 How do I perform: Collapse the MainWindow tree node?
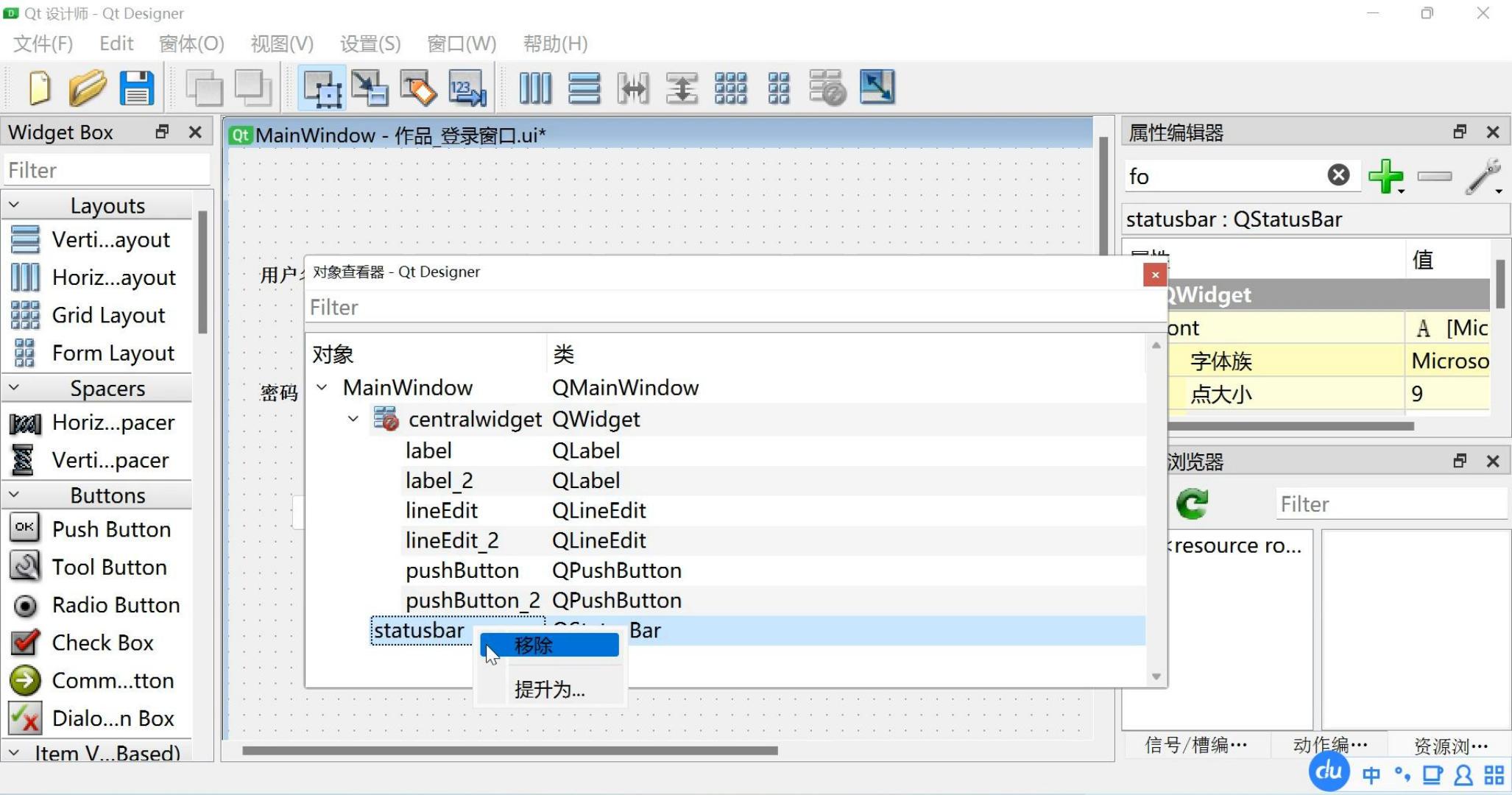(322, 387)
